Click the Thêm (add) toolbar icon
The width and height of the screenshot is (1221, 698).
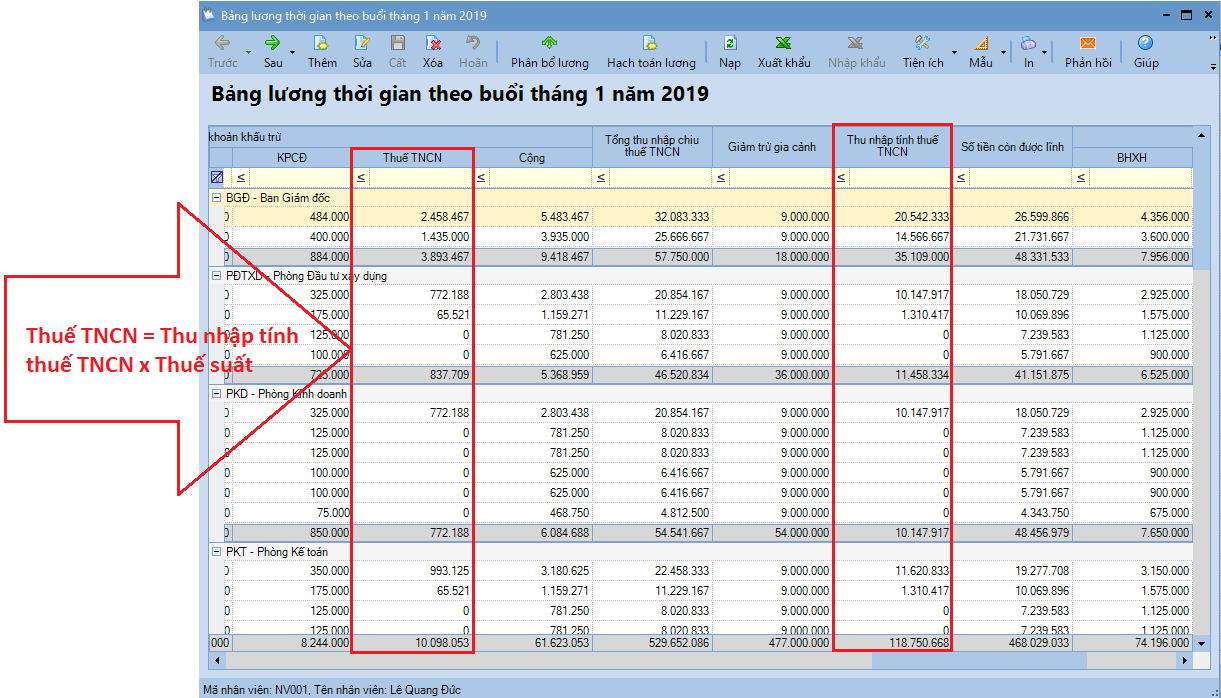point(322,44)
